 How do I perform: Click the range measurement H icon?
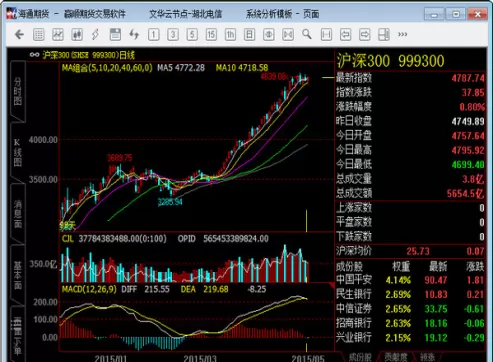pos(326,34)
